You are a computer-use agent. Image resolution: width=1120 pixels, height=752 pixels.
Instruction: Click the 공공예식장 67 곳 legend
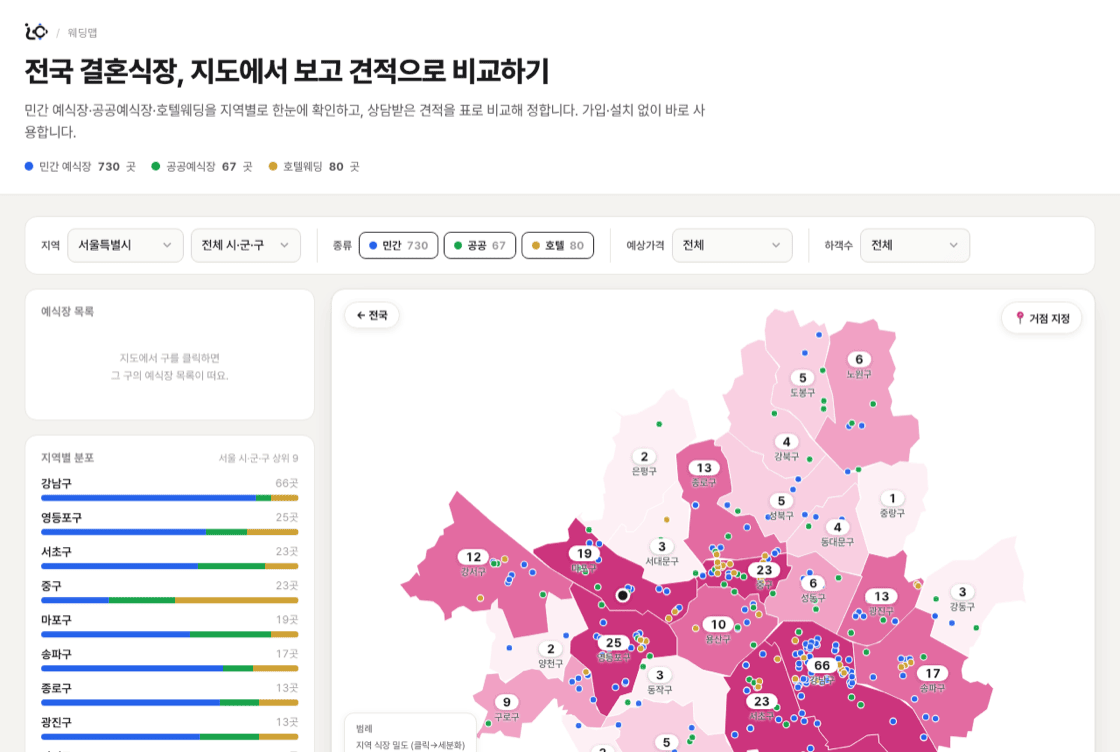202,166
